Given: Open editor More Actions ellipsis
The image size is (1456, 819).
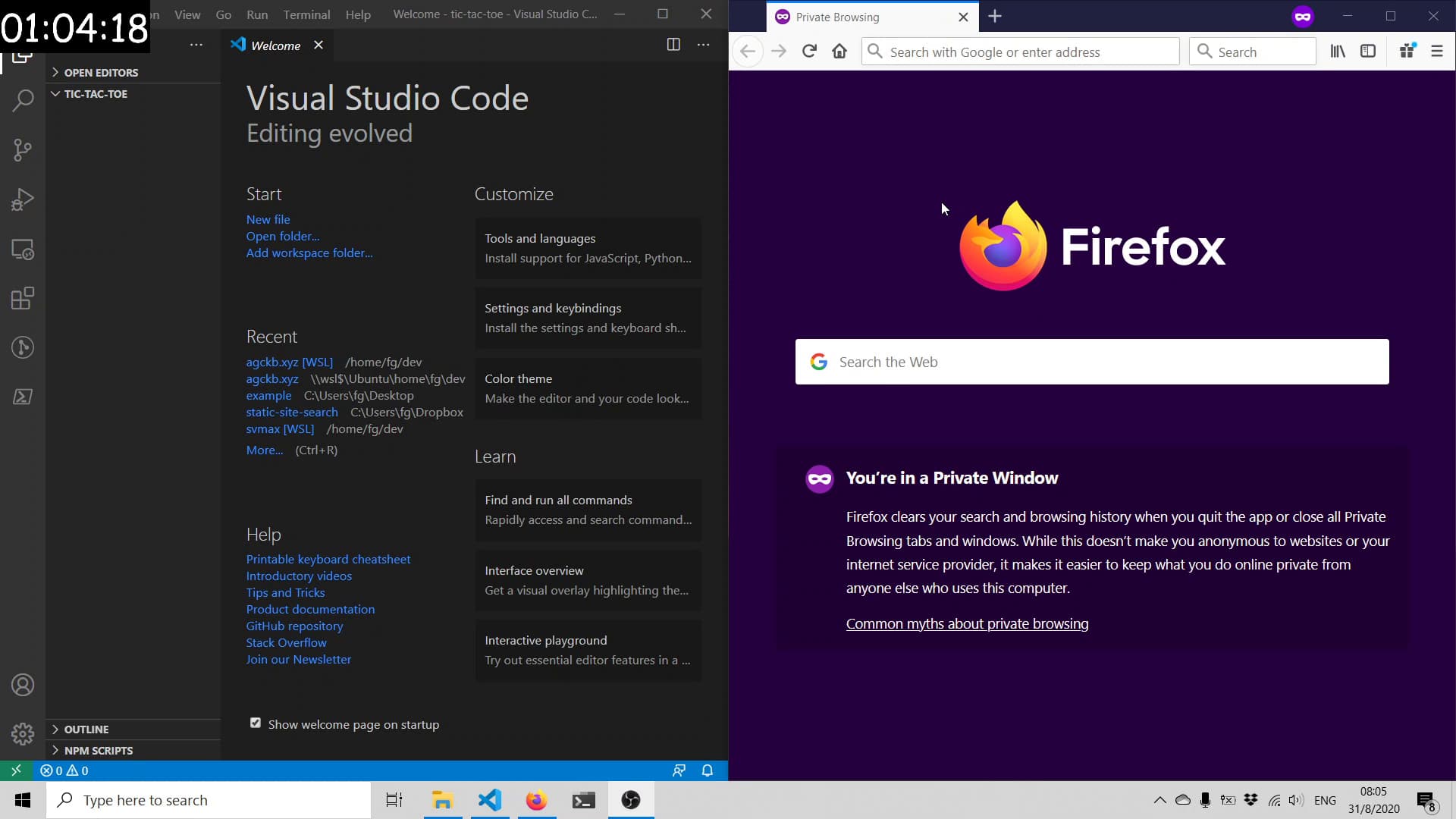Looking at the screenshot, I should [704, 45].
